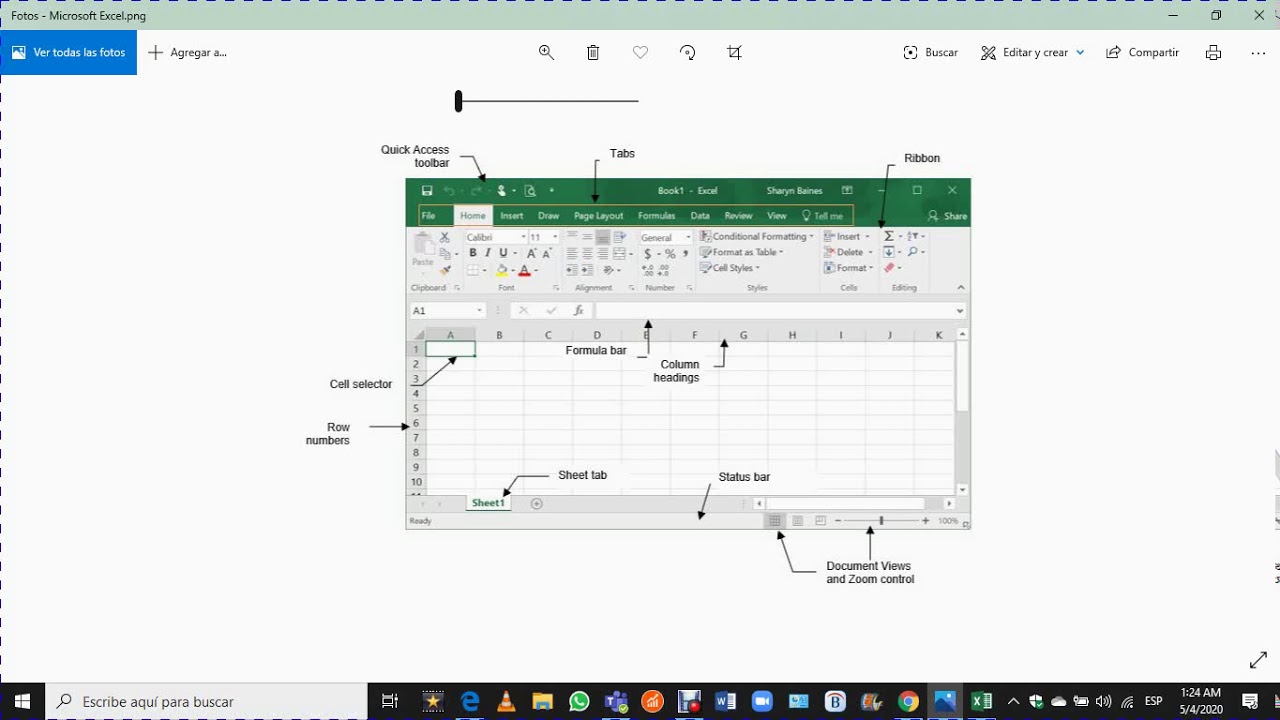Open the notification center icon
Viewport: 1280px width, 720px height.
pos(1250,701)
